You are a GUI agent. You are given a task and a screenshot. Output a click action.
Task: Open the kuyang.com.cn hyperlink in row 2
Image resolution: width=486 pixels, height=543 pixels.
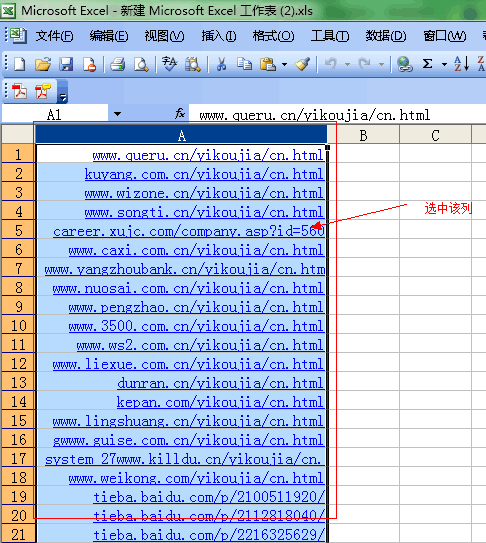204,174
